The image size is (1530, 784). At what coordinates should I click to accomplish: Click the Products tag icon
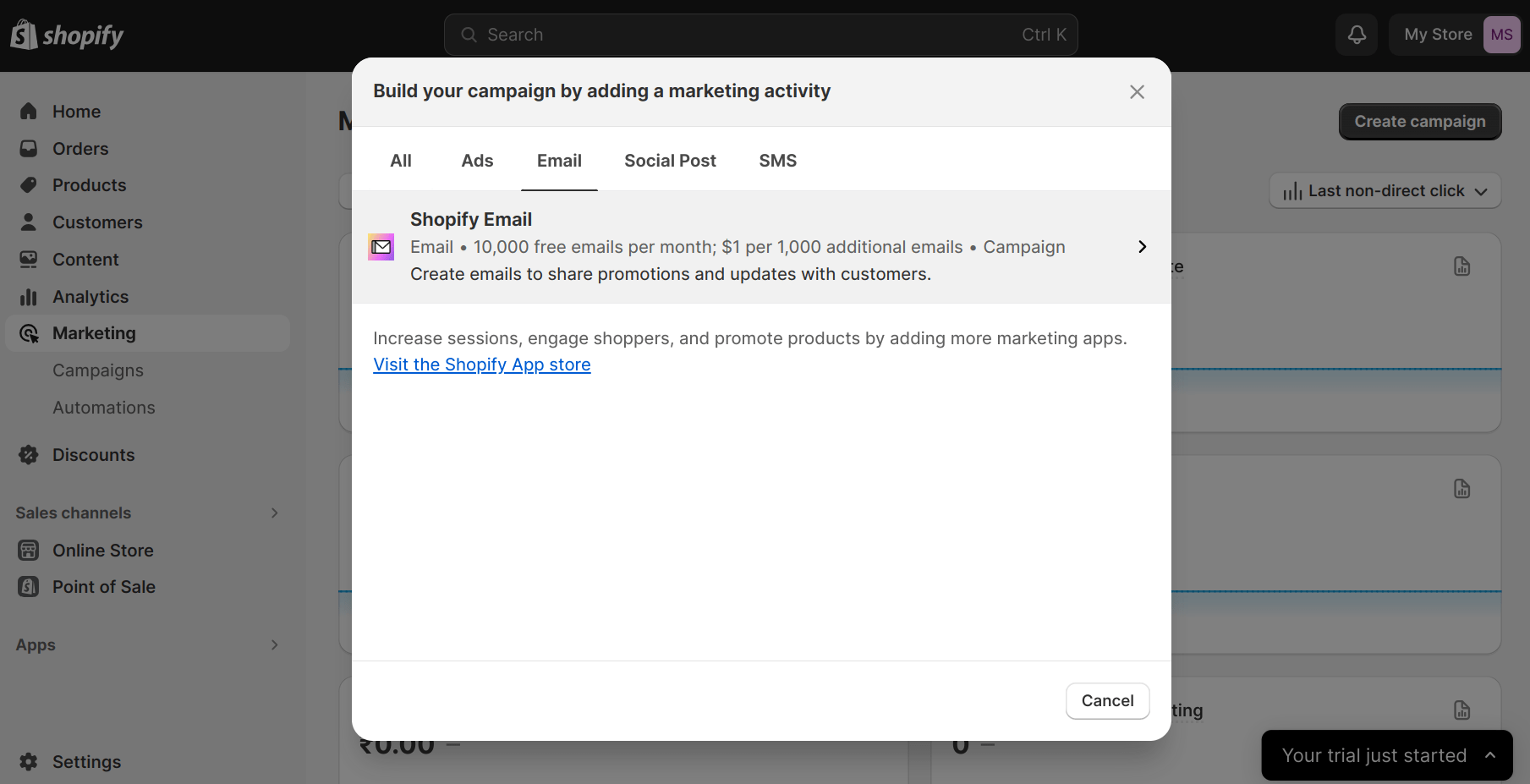pos(28,184)
